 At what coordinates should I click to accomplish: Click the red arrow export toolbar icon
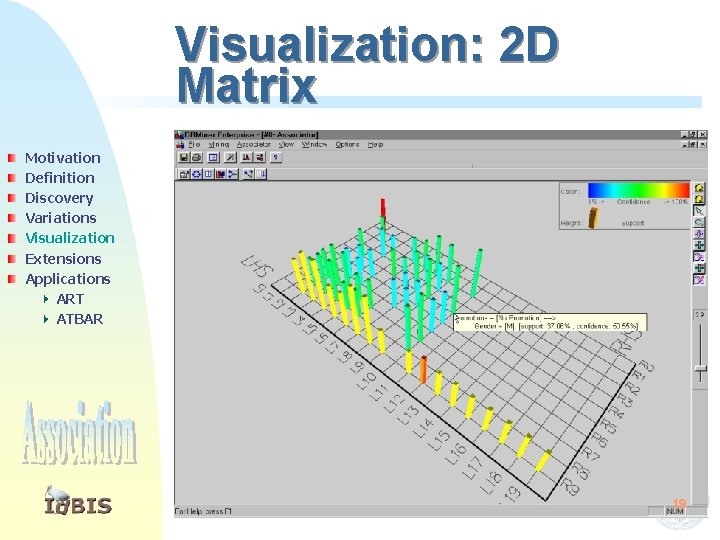[259, 158]
